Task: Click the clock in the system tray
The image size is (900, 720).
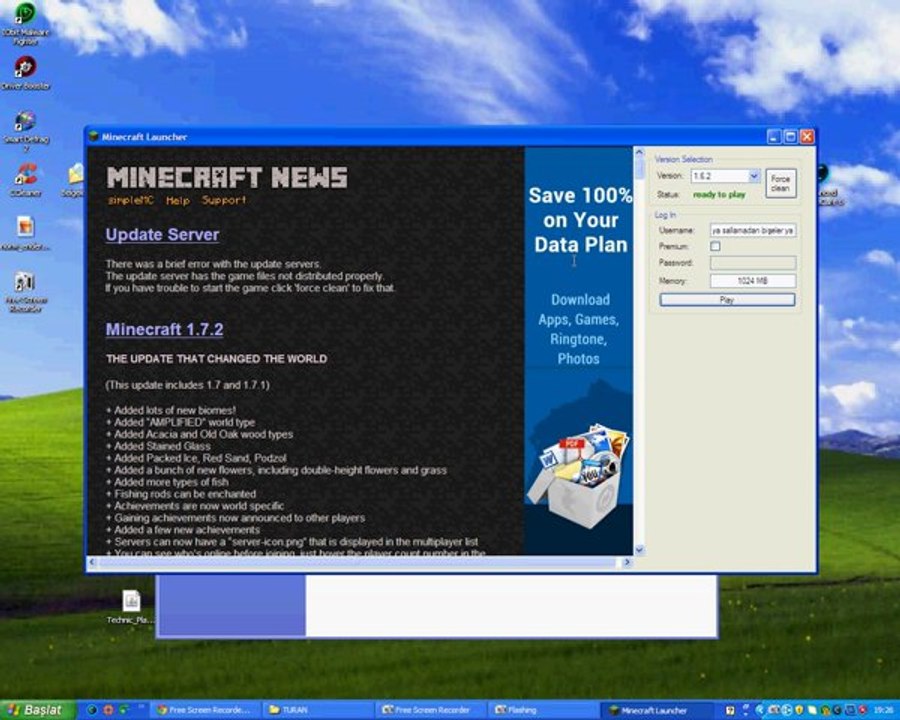Action: (x=883, y=710)
